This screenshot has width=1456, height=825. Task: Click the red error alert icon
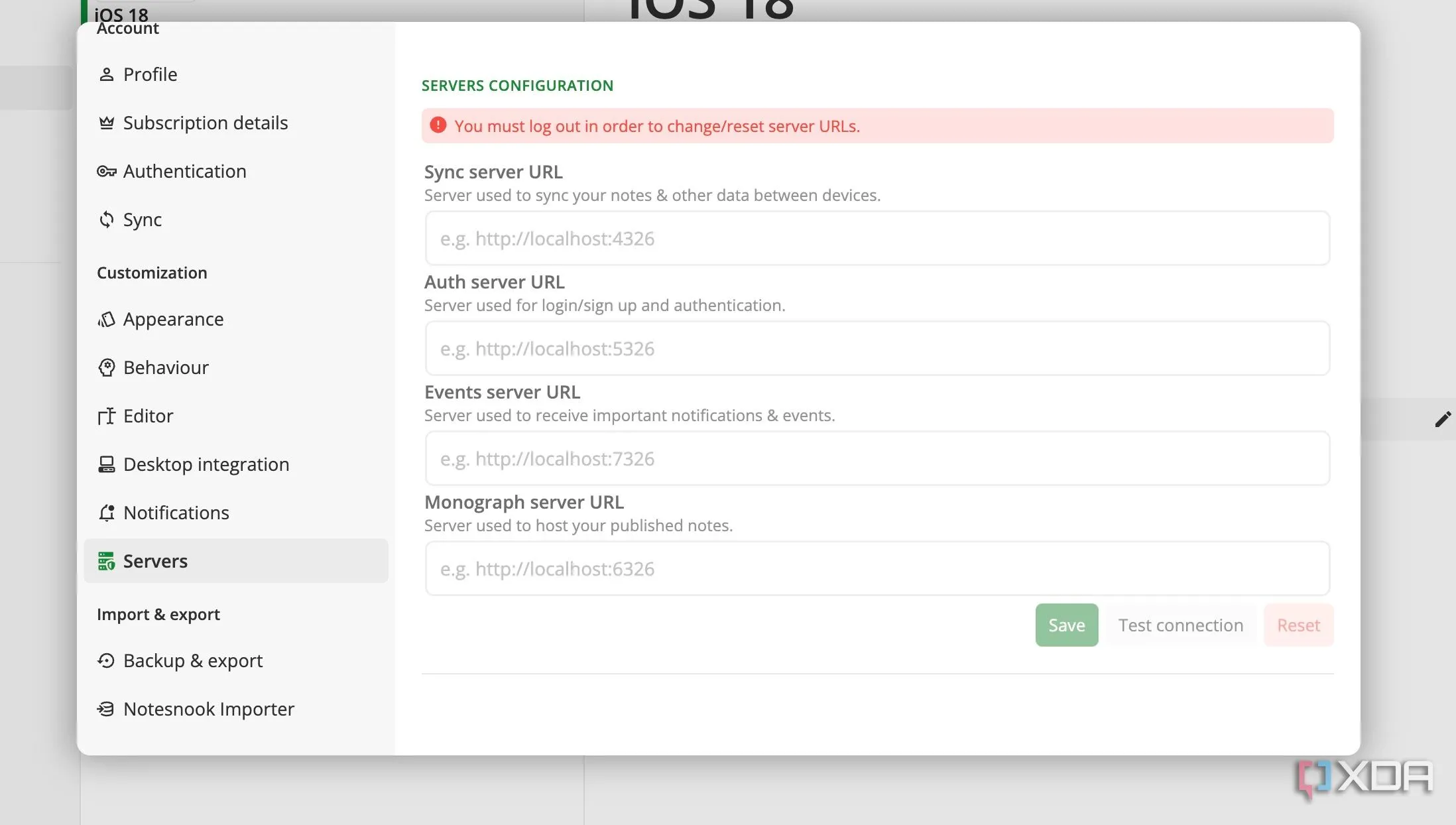[438, 125]
